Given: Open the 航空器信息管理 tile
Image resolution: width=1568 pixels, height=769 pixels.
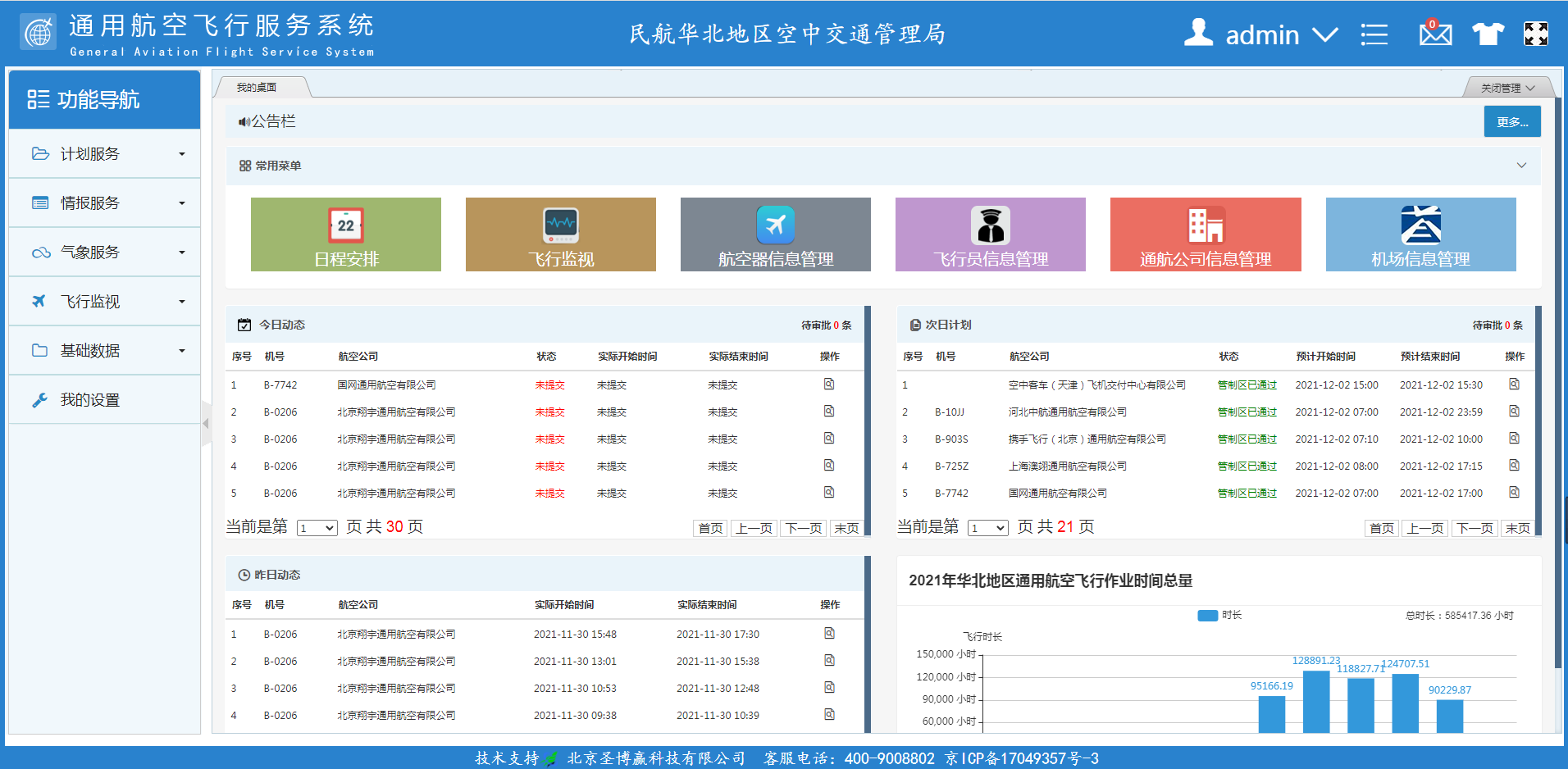Looking at the screenshot, I should [x=776, y=234].
